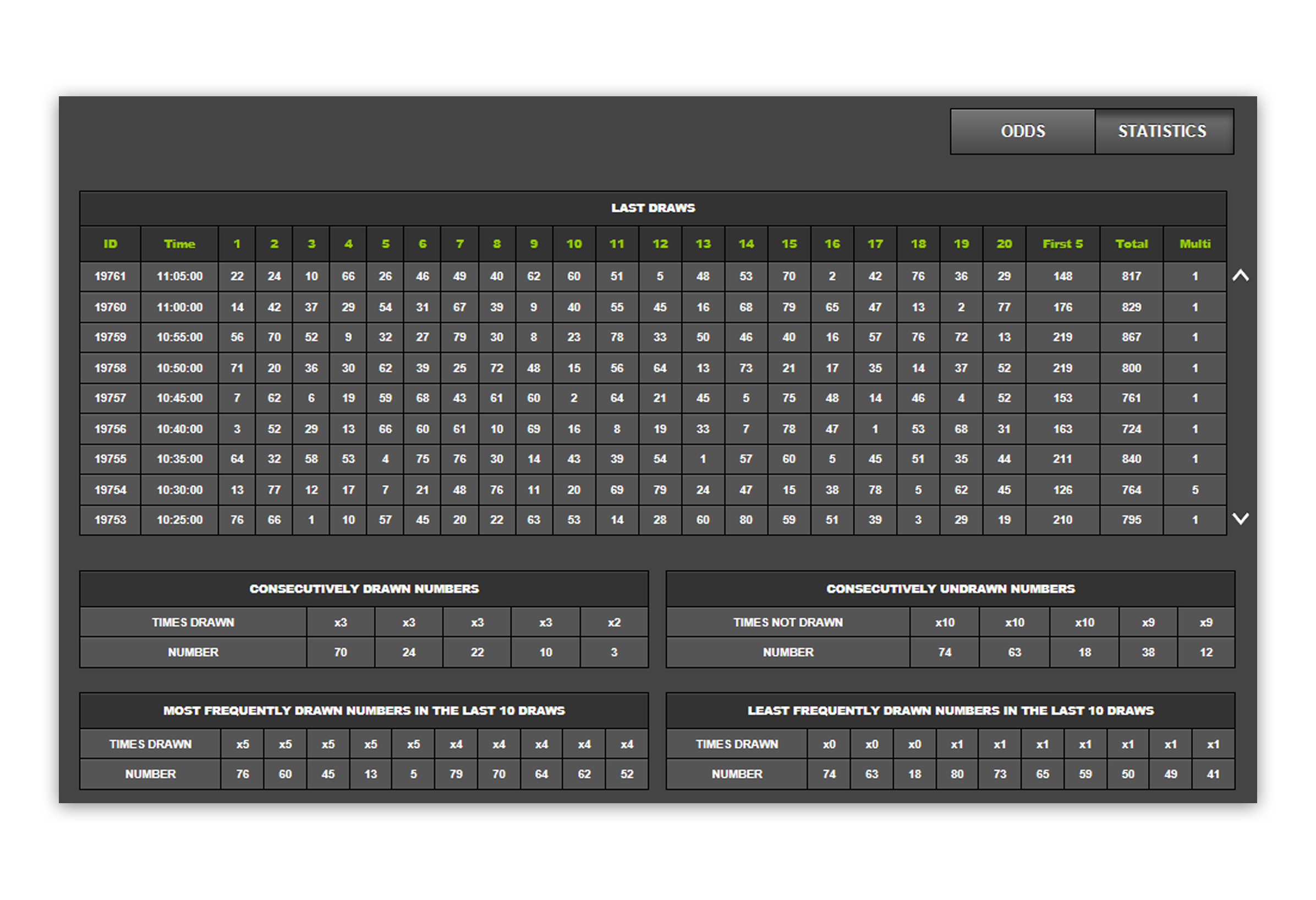Click the Consecutively Undrawn Numbers heading

pyautogui.click(x=950, y=589)
